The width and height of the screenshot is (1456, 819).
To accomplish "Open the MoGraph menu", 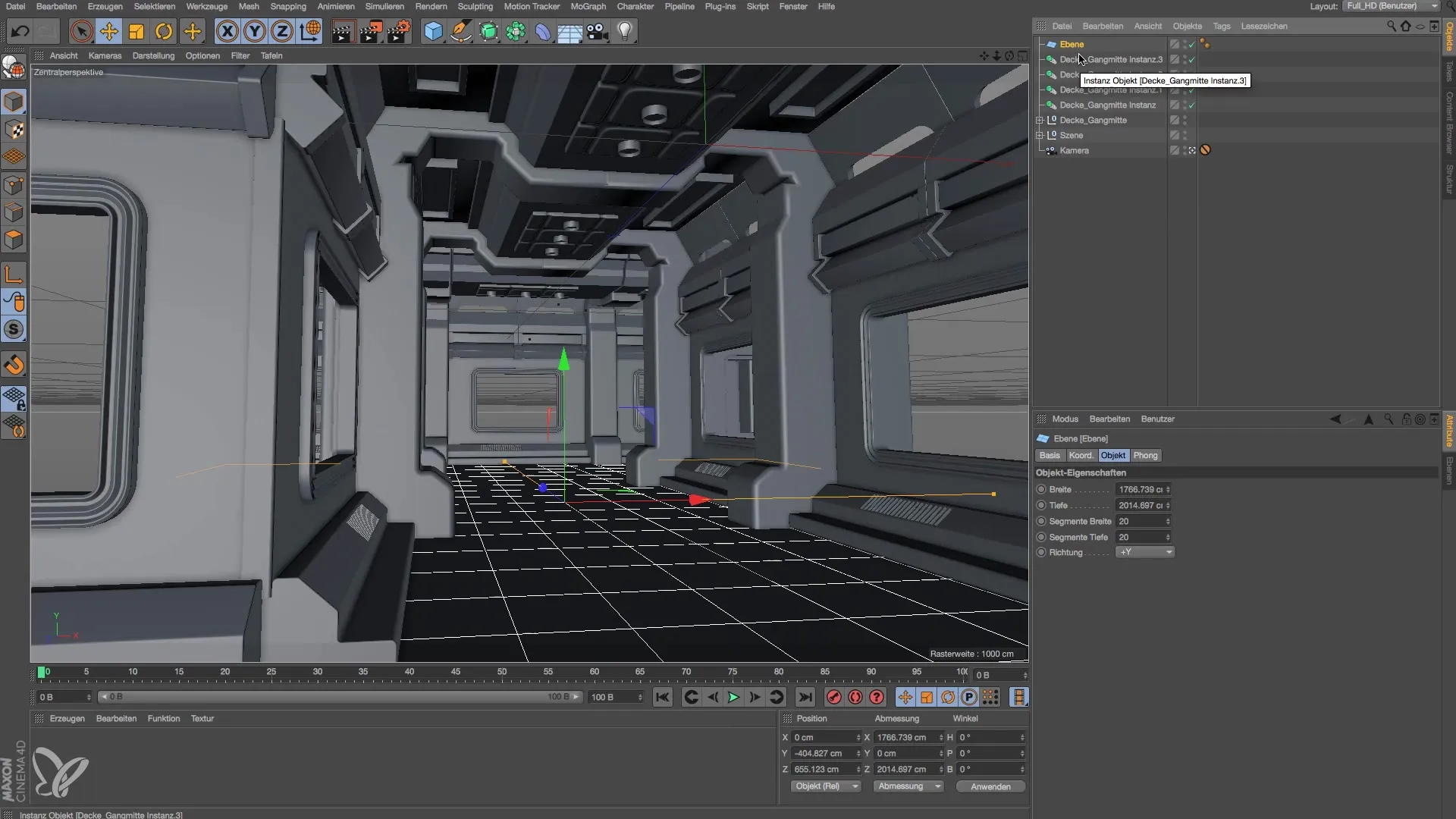I will pyautogui.click(x=588, y=6).
